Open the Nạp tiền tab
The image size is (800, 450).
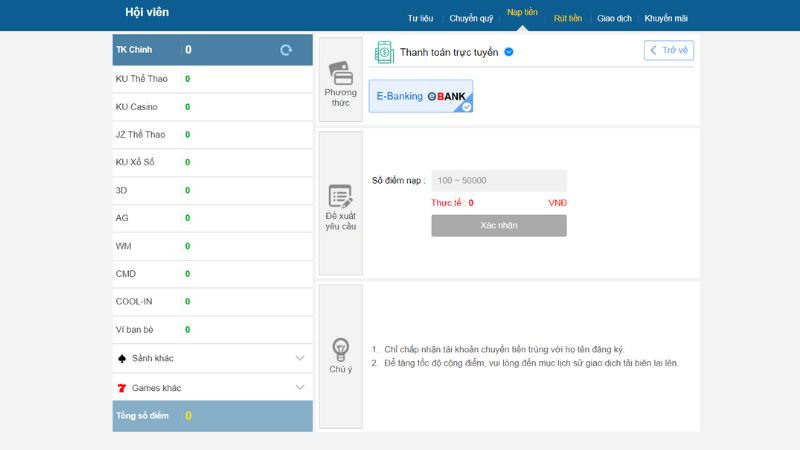[x=522, y=13]
